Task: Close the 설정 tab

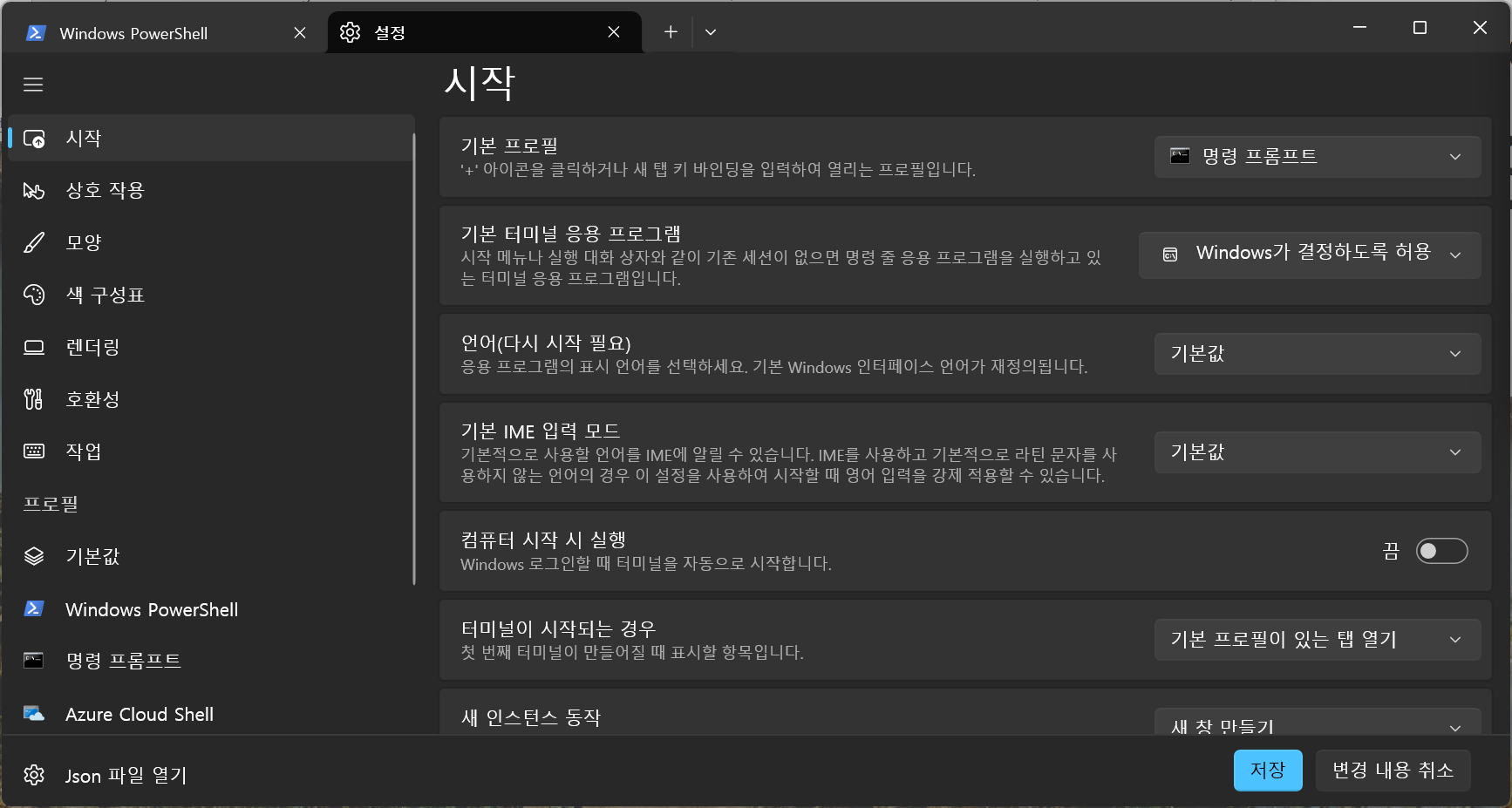Action: [614, 32]
